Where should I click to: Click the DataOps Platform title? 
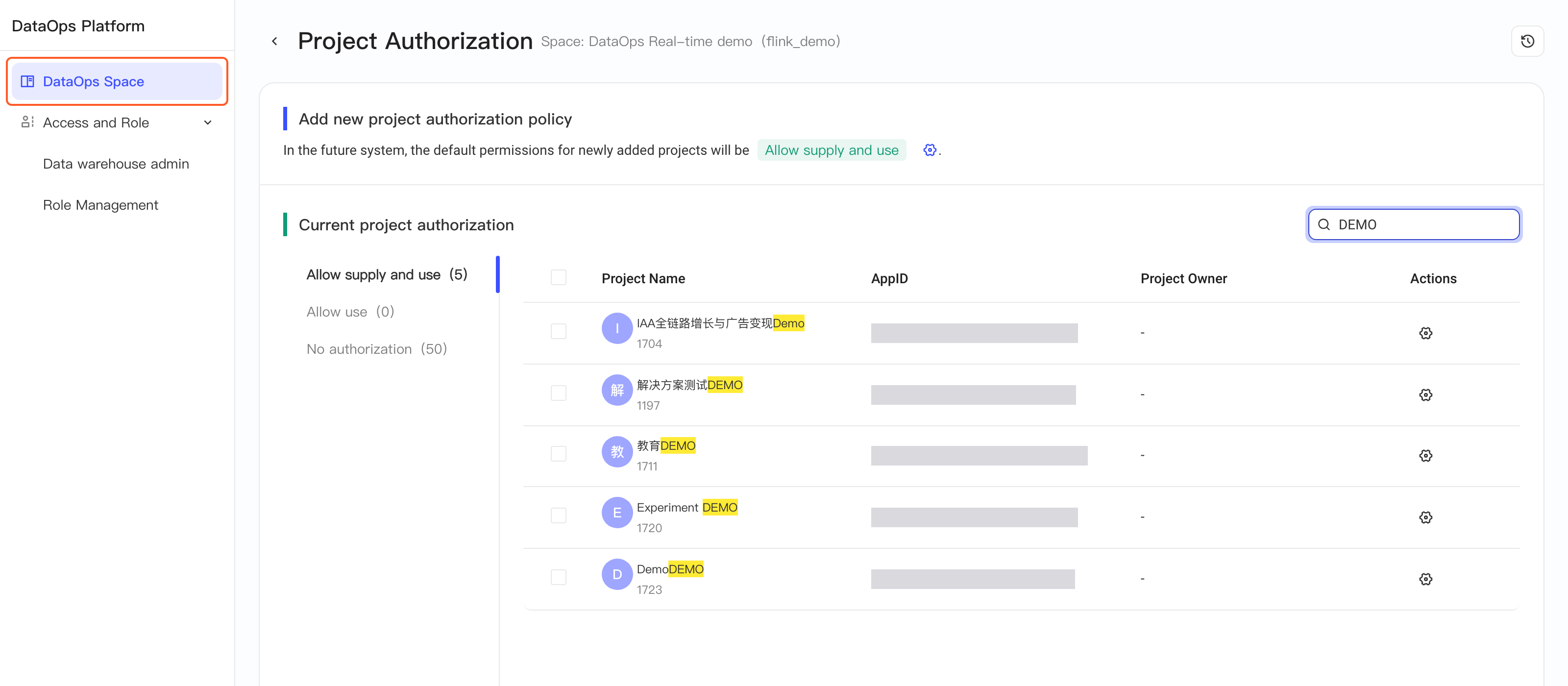click(x=78, y=25)
